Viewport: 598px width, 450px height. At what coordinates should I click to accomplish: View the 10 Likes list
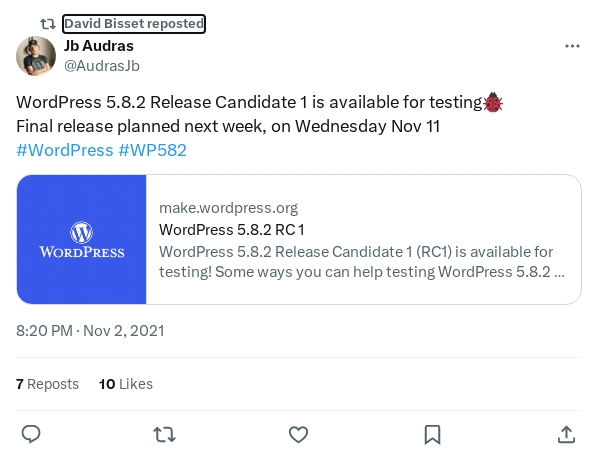[126, 384]
